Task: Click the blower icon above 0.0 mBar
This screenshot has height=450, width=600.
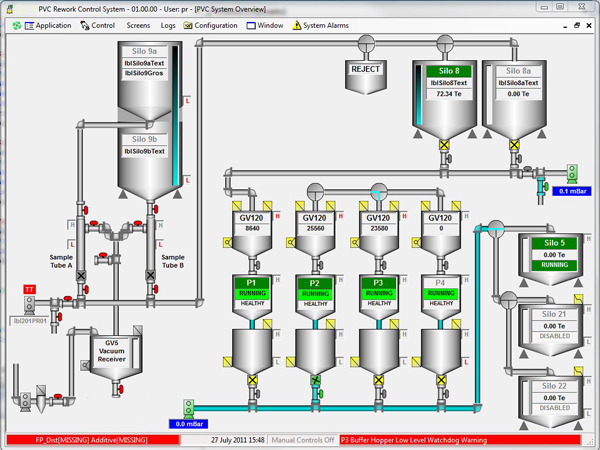Action: tap(188, 408)
